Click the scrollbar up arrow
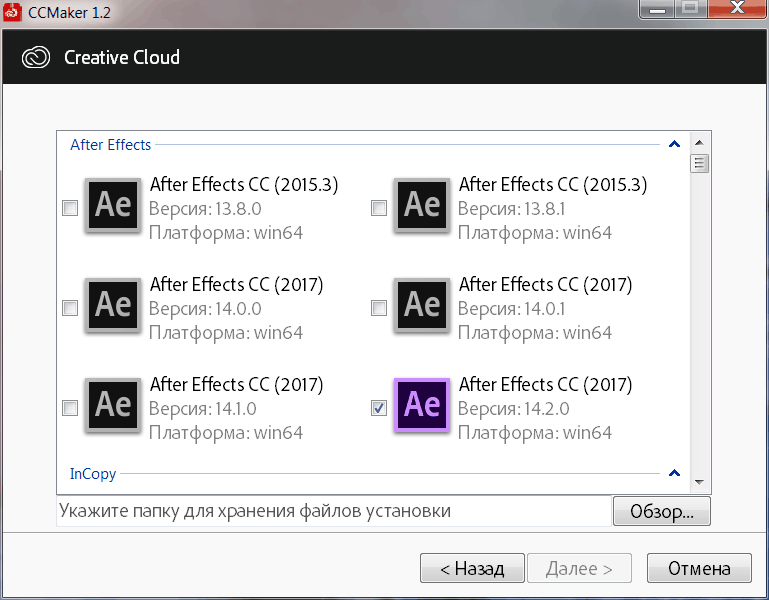The image size is (769, 600). tap(699, 143)
